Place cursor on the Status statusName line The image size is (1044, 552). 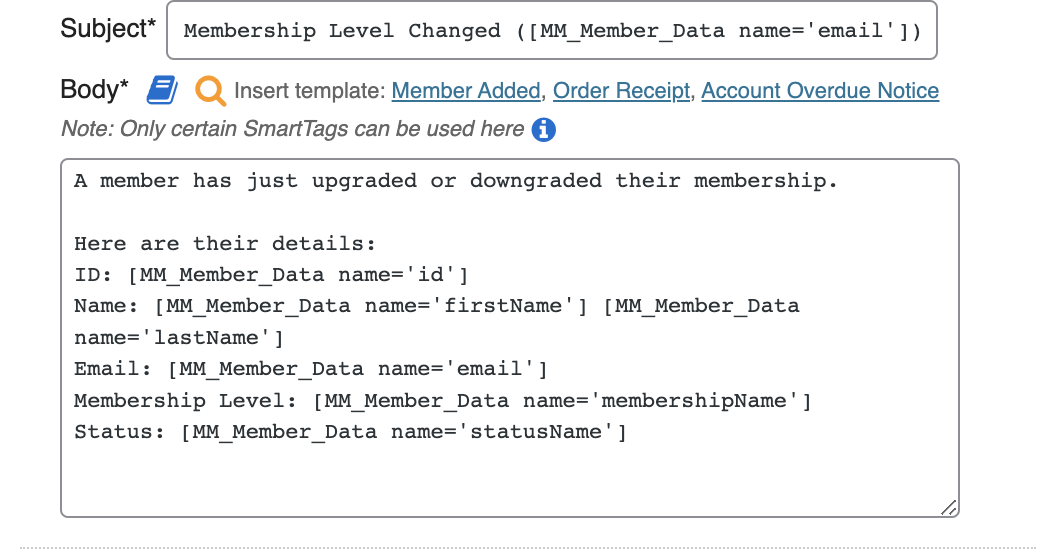(x=350, y=432)
